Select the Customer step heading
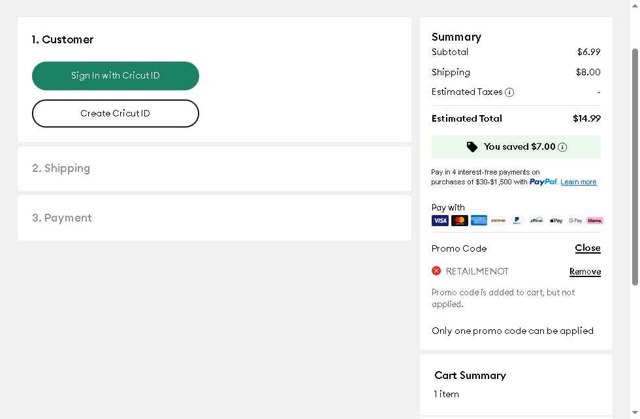Screen dimensions: 640x419 (62, 40)
